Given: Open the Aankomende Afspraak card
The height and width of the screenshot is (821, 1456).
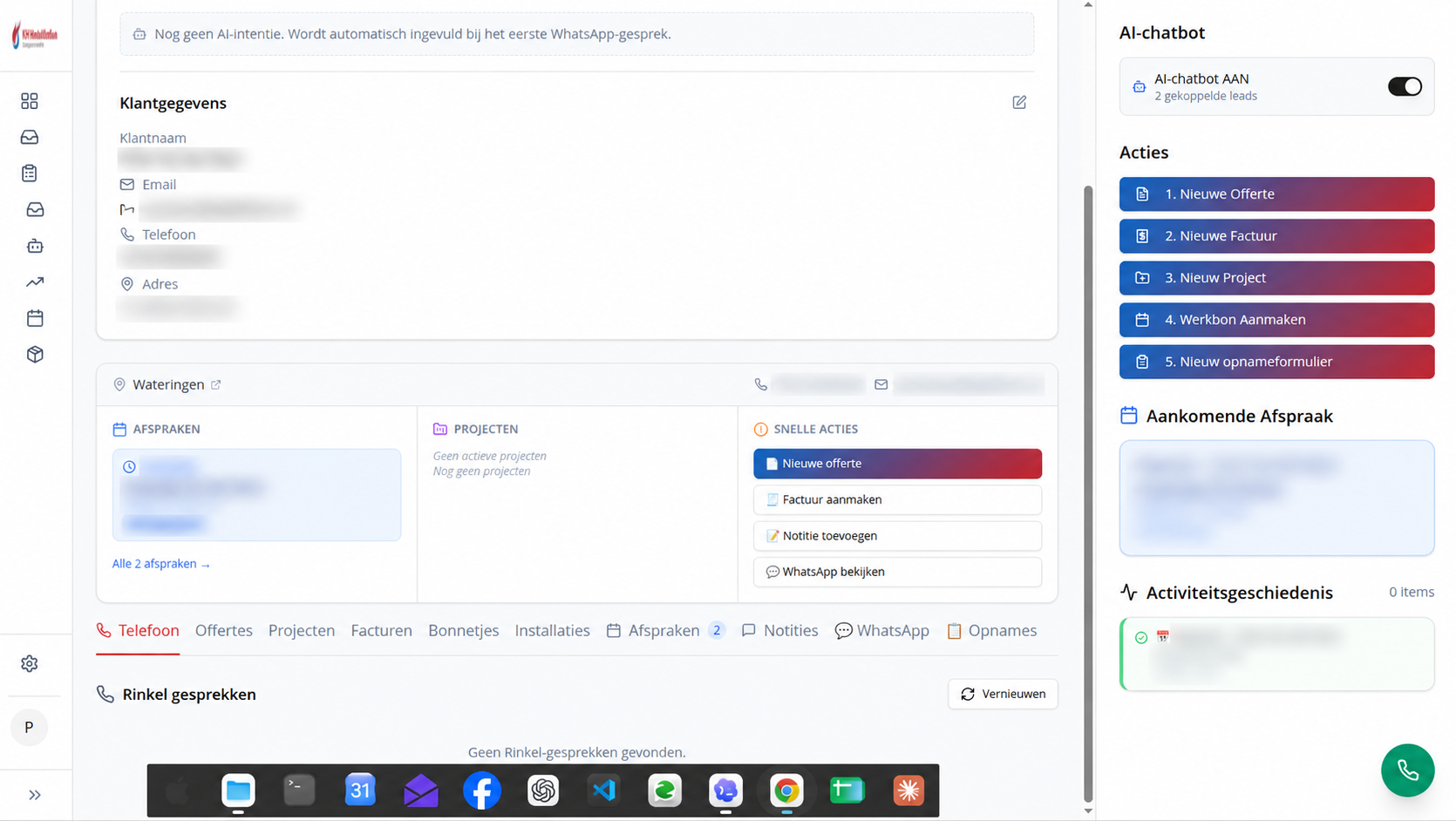Looking at the screenshot, I should (x=1276, y=498).
